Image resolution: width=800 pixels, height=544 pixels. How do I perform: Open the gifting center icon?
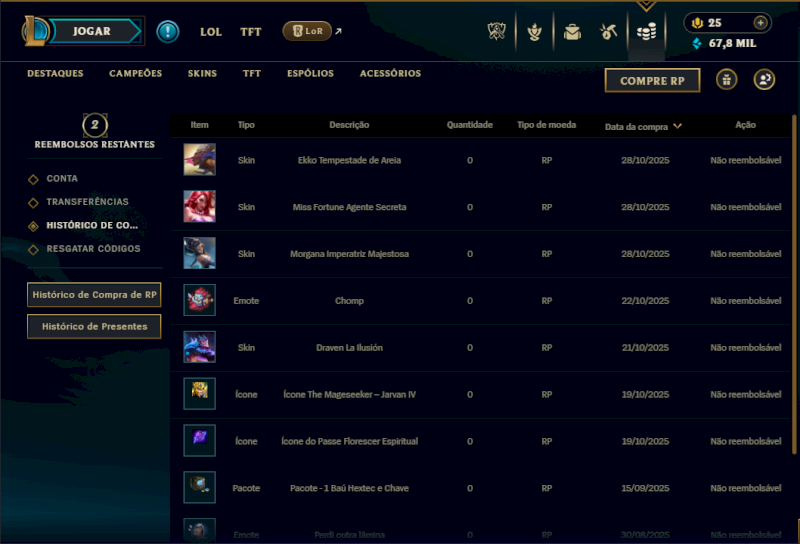click(x=727, y=80)
